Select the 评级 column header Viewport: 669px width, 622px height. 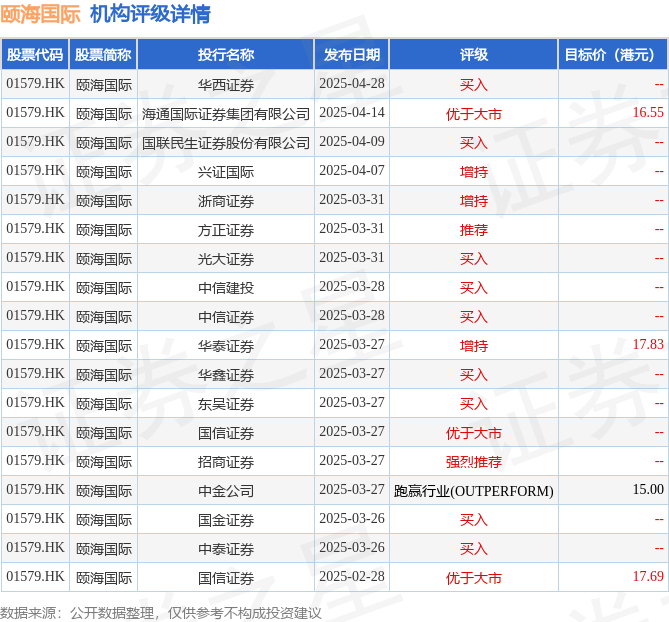pyautogui.click(x=474, y=55)
